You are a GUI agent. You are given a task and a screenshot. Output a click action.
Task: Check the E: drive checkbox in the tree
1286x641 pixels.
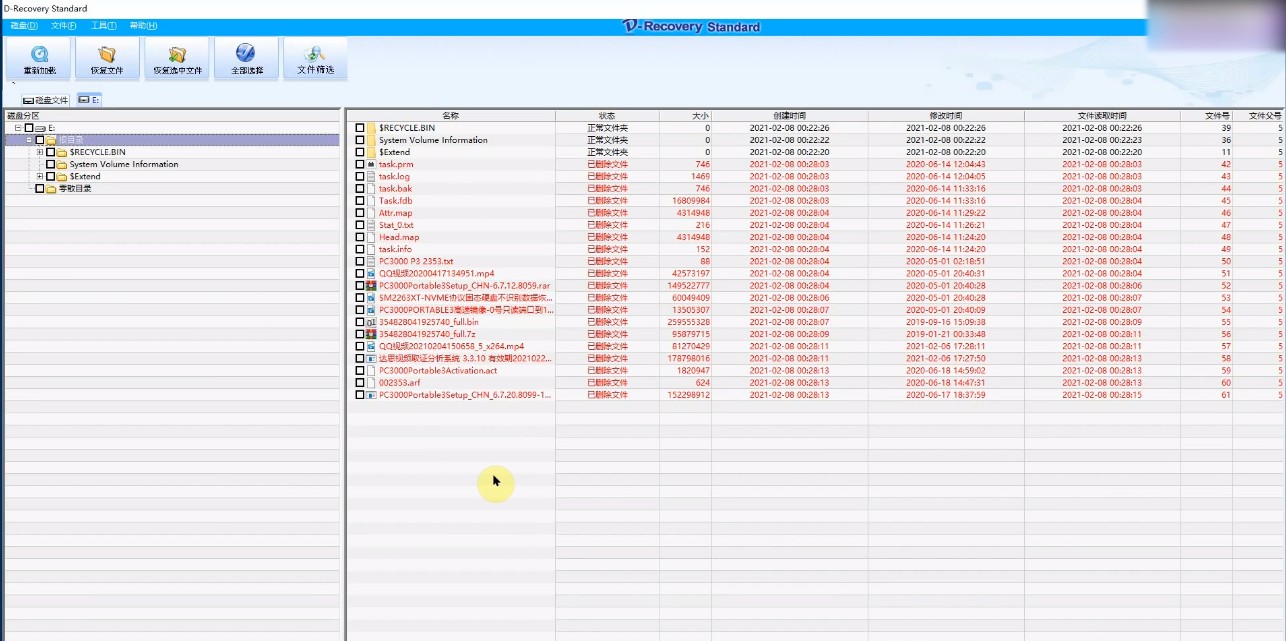[29, 128]
